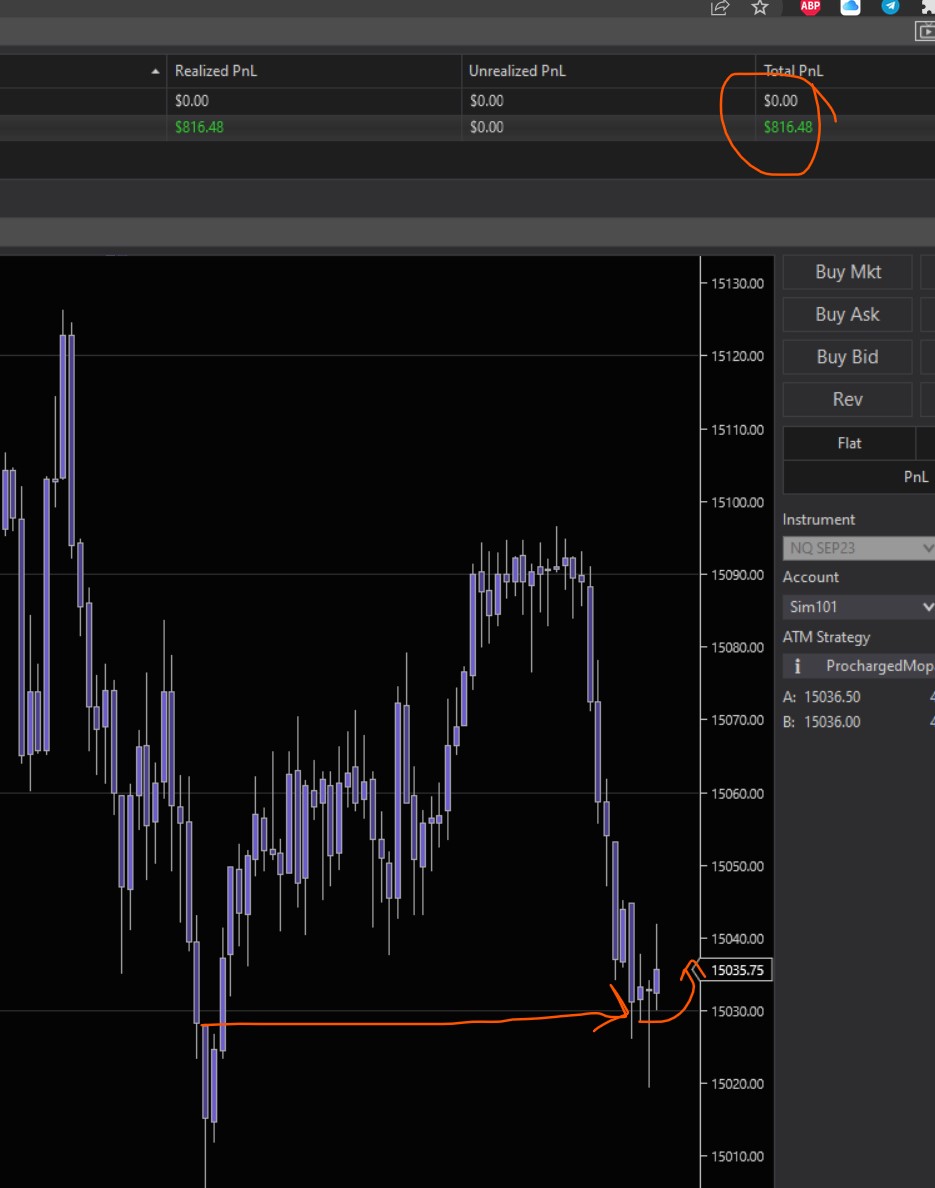Select the $0.00 Unrealized PnL cell in second row

coord(486,127)
